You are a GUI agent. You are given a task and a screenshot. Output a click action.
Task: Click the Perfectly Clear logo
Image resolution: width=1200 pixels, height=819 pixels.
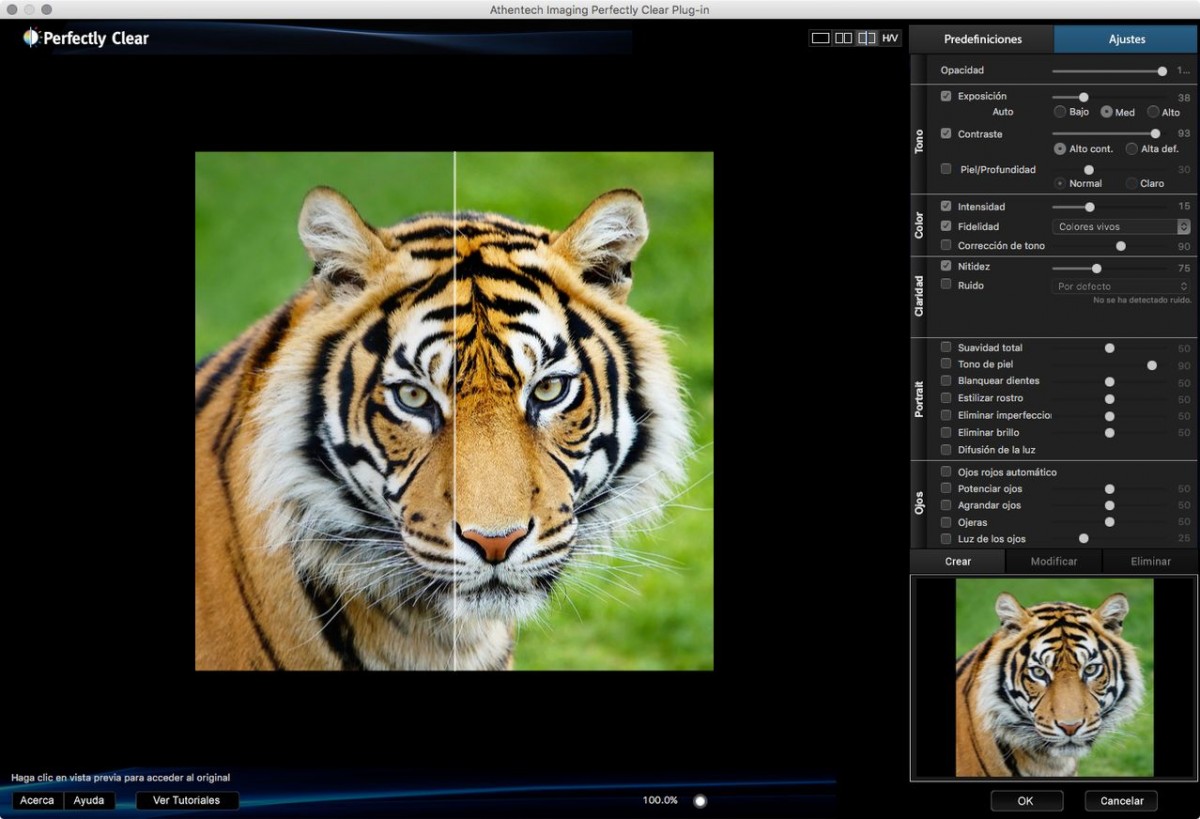[x=86, y=38]
